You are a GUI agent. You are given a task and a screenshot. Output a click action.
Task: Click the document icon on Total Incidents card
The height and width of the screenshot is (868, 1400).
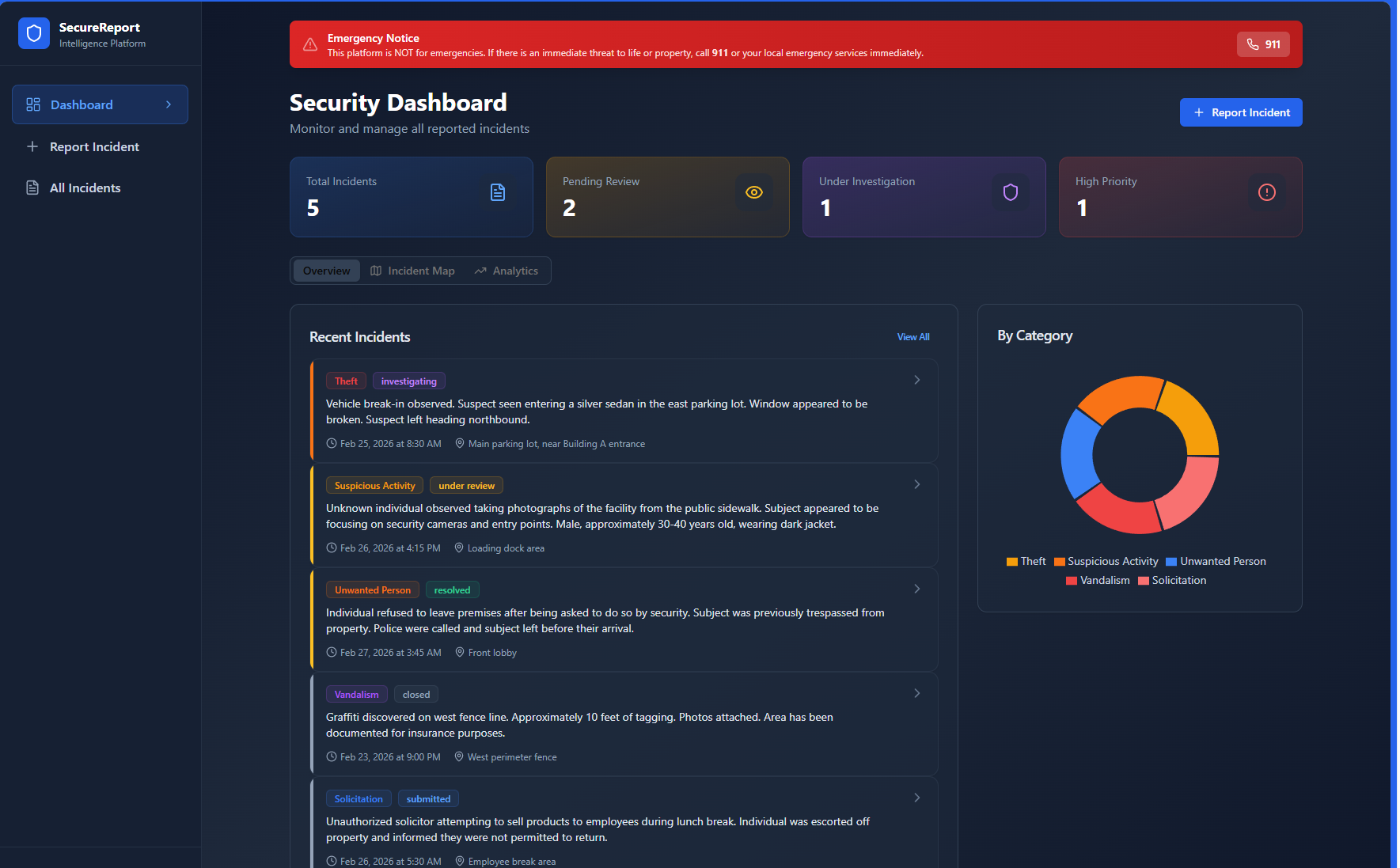498,192
